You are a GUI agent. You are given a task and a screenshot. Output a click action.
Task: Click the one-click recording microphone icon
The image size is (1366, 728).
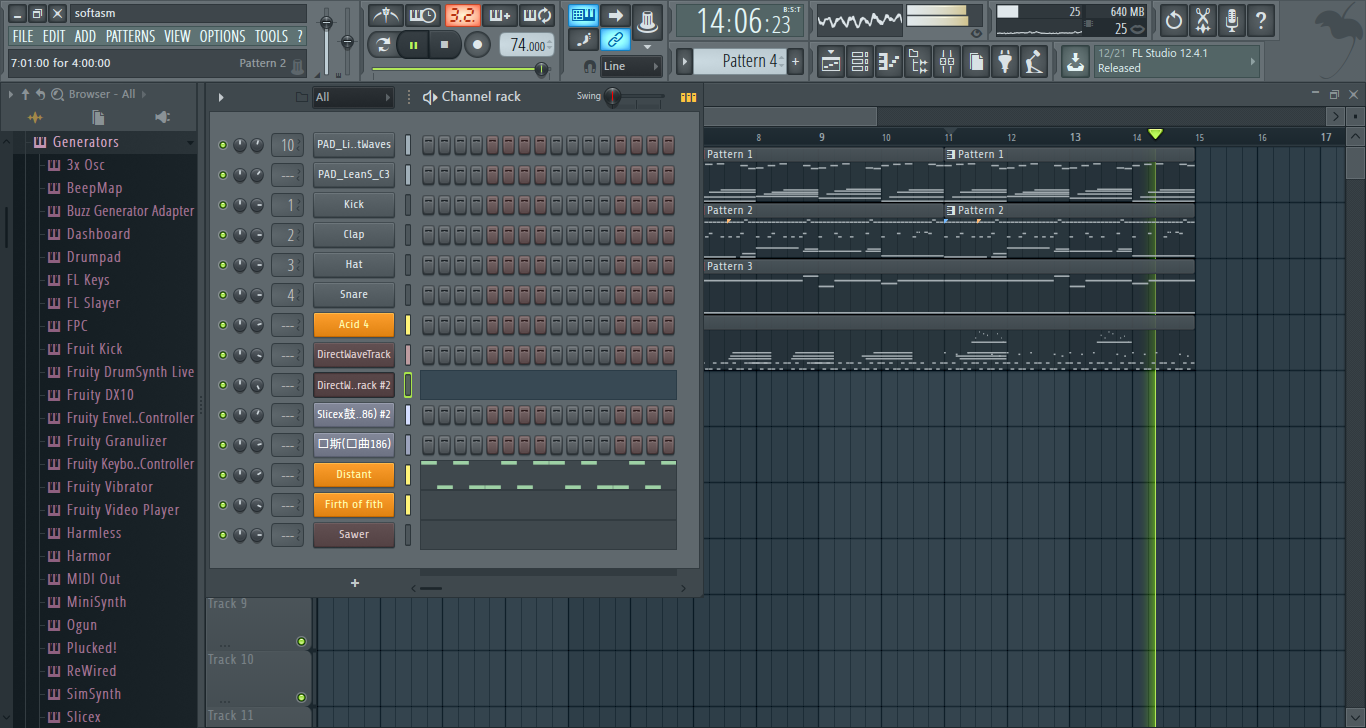point(1232,19)
